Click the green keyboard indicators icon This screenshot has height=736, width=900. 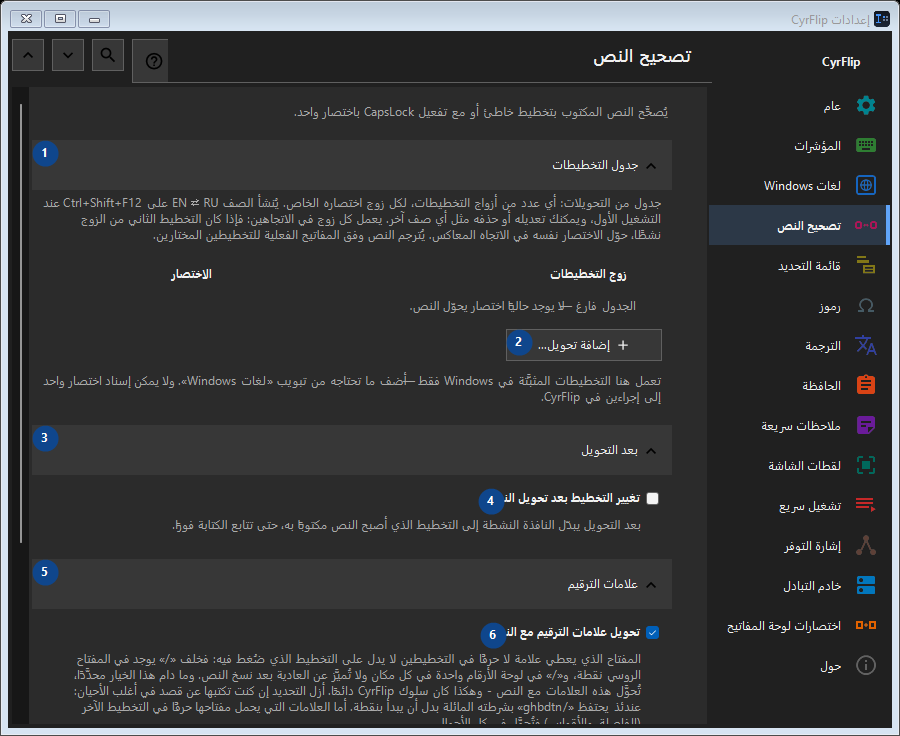pos(866,145)
